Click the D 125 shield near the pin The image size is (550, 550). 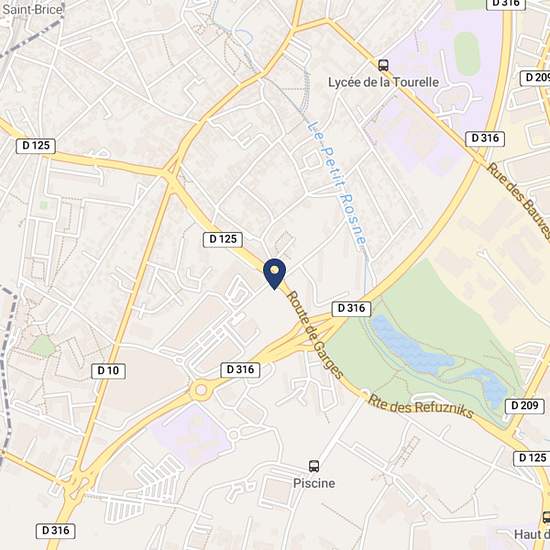point(223,240)
